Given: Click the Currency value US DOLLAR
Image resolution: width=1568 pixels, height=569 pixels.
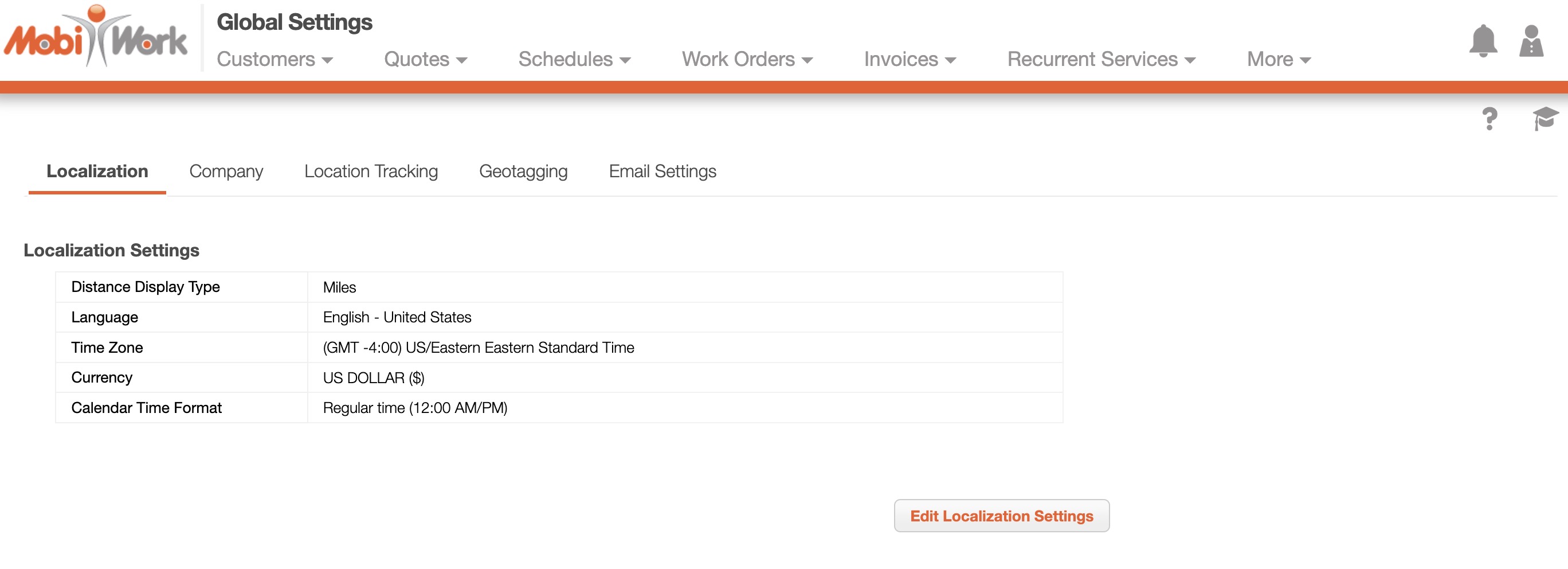Looking at the screenshot, I should pyautogui.click(x=374, y=378).
